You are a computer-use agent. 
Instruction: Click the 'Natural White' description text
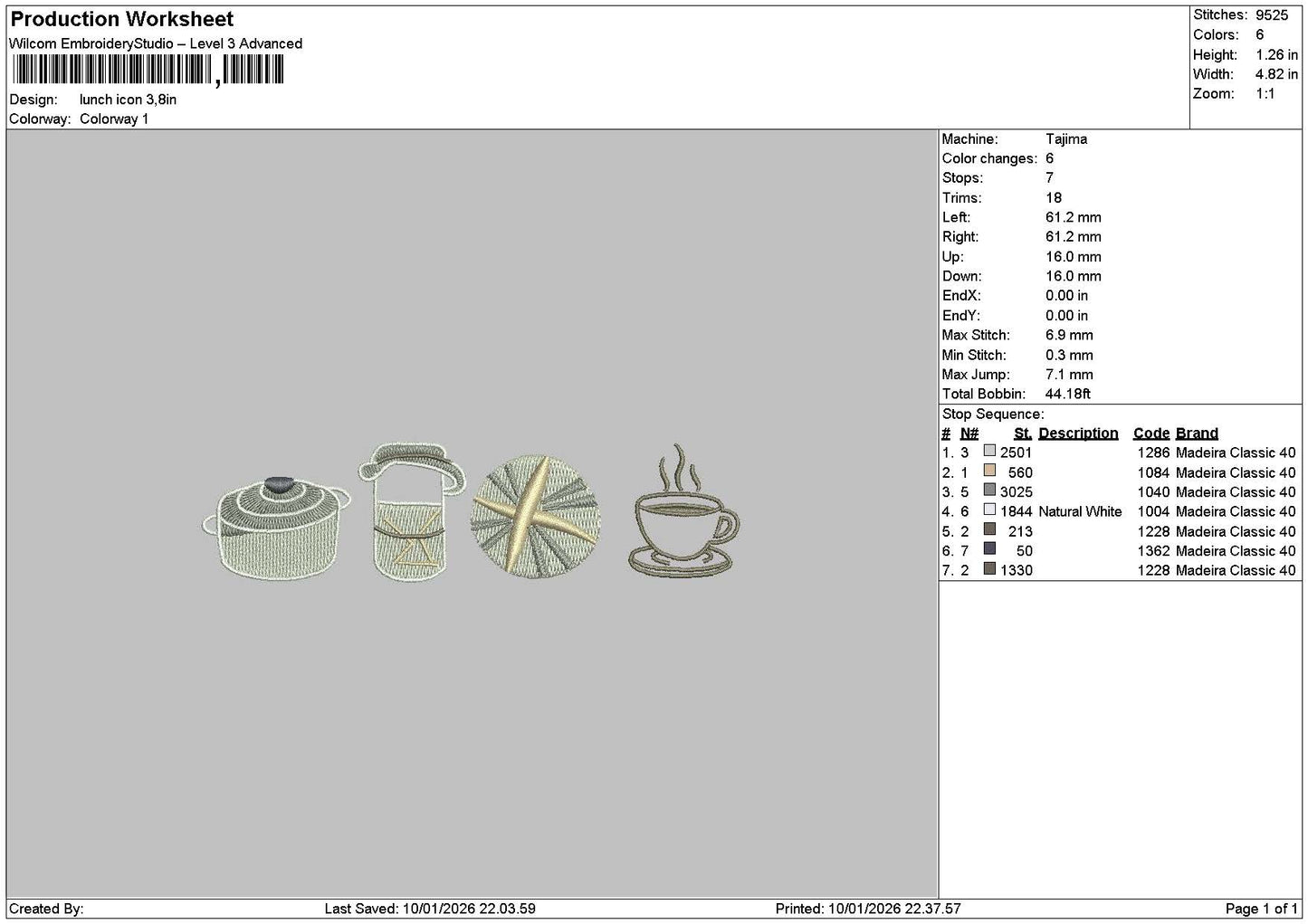(1080, 511)
